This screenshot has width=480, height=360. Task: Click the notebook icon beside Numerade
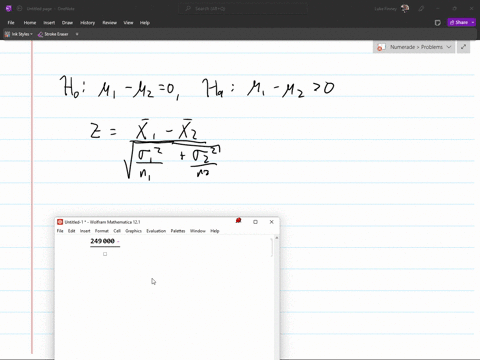pyautogui.click(x=381, y=47)
